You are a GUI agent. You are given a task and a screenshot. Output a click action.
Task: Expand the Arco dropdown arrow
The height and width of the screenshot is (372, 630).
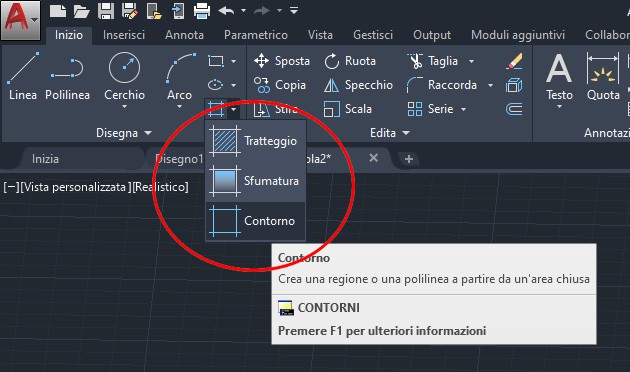tap(180, 107)
